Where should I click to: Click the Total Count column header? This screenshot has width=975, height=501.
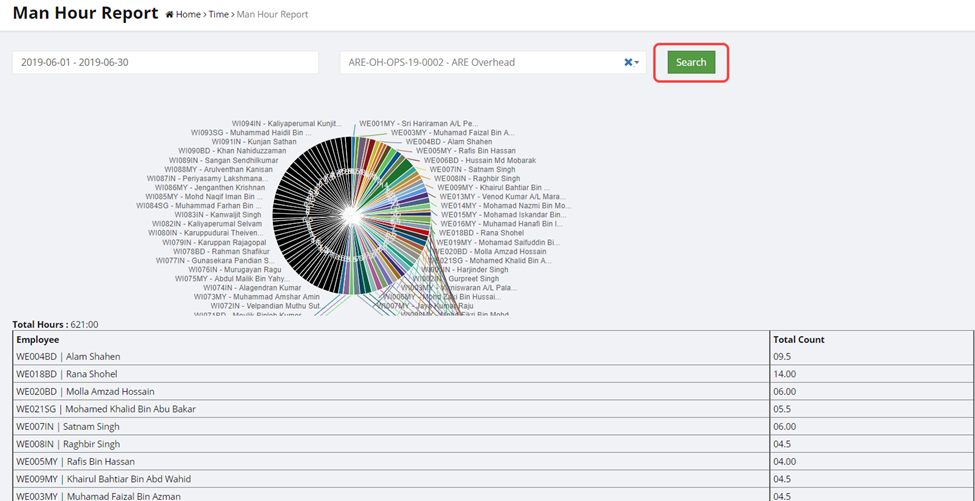pyautogui.click(x=799, y=340)
